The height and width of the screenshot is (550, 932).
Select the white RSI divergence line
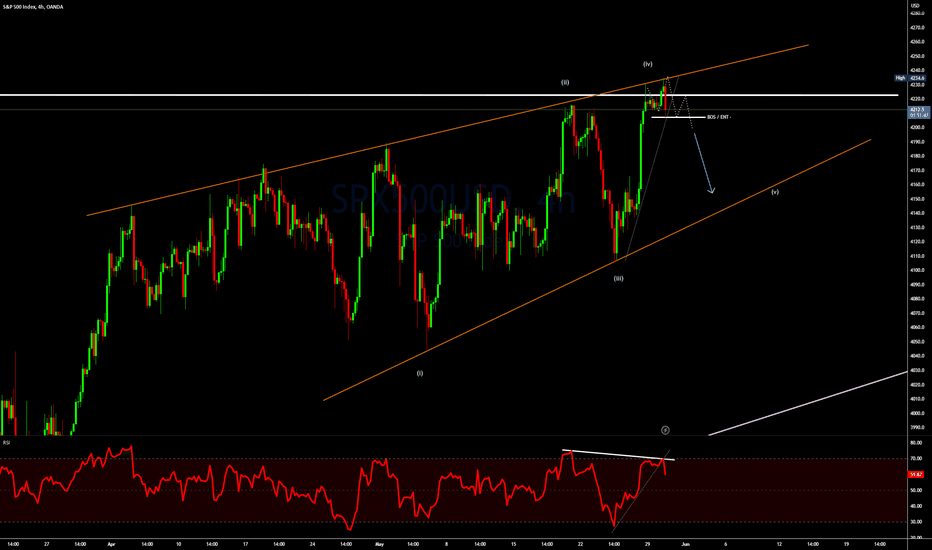[x=618, y=455]
